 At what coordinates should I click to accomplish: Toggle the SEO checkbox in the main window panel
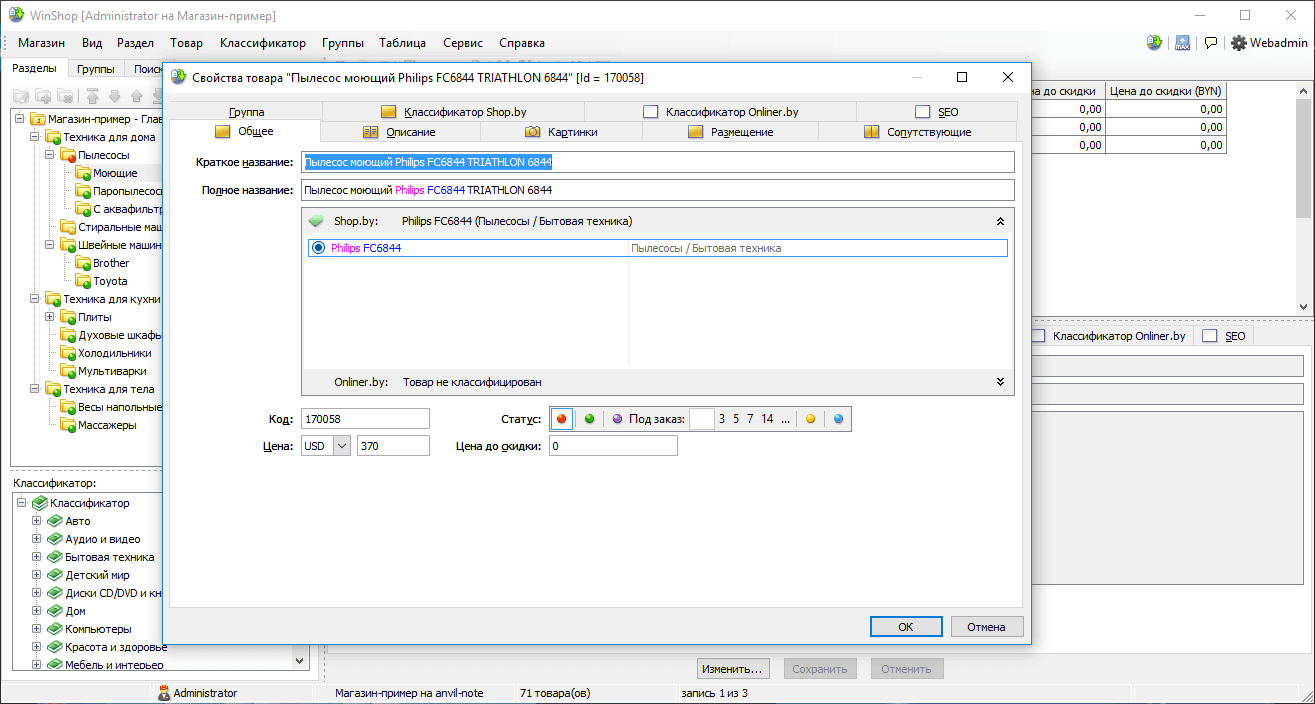[x=1210, y=336]
